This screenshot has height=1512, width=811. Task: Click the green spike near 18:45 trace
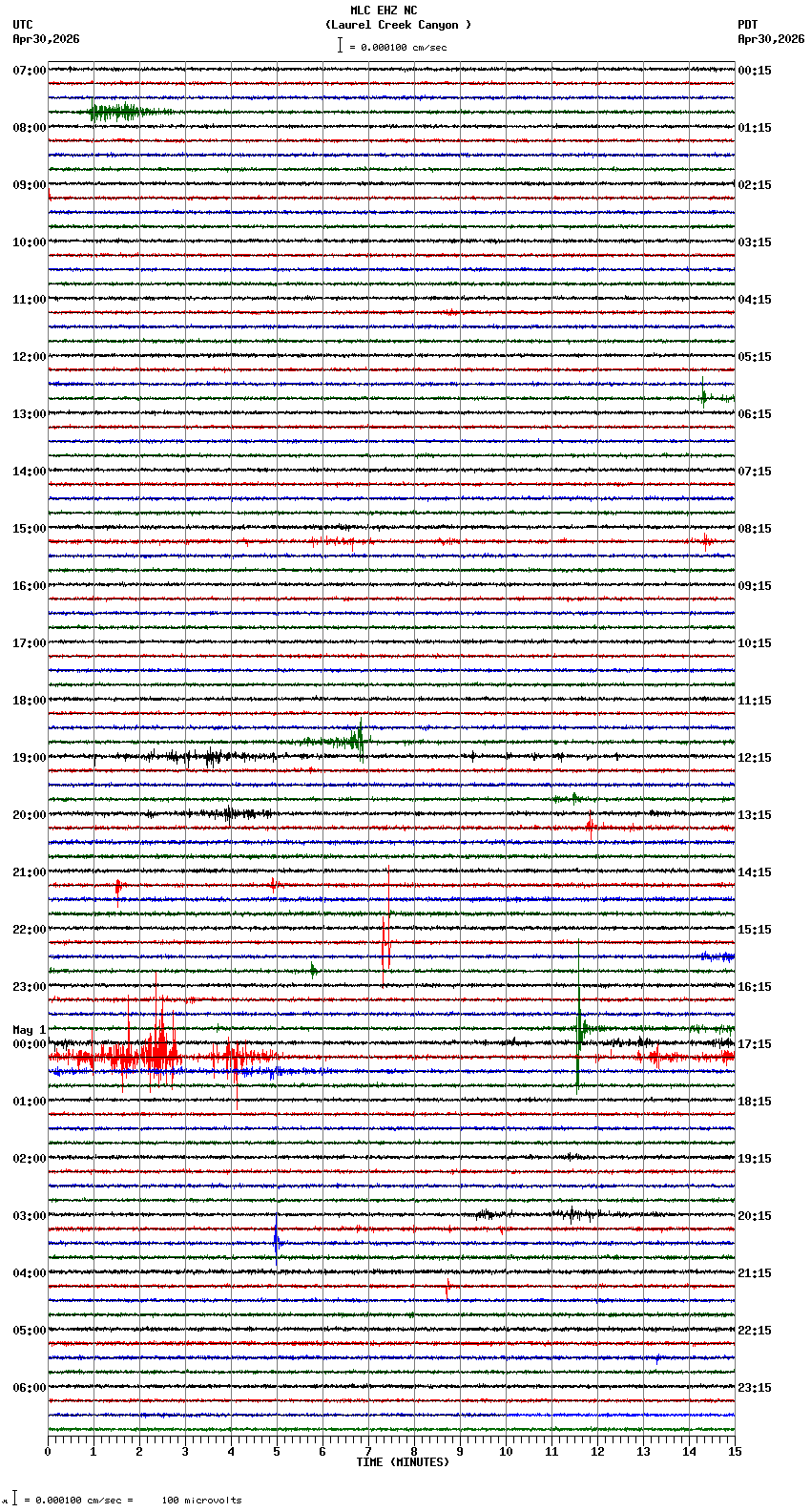358,739
